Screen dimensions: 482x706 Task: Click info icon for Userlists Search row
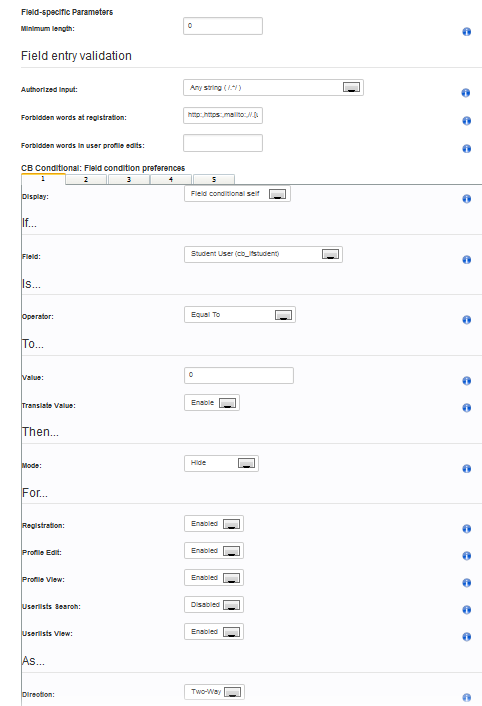(x=467, y=610)
